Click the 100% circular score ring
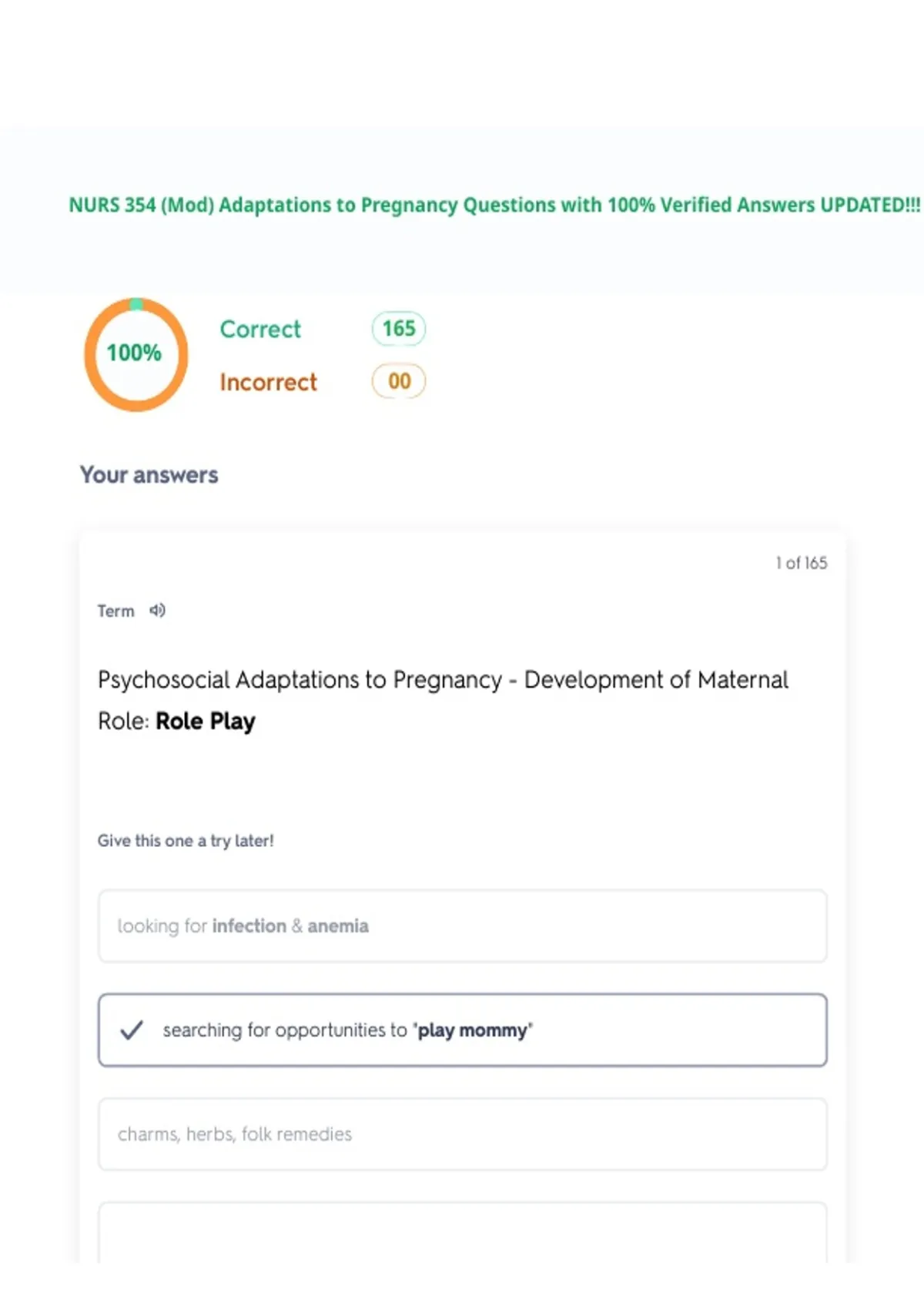 136,354
